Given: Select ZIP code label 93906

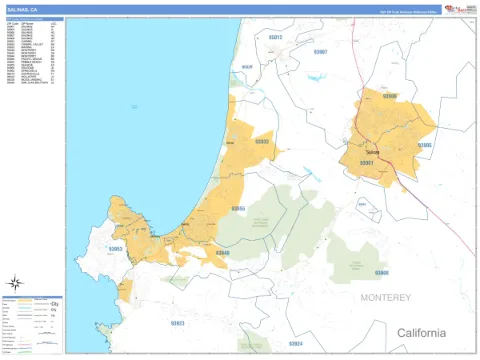Looking at the screenshot, I should (x=390, y=96).
